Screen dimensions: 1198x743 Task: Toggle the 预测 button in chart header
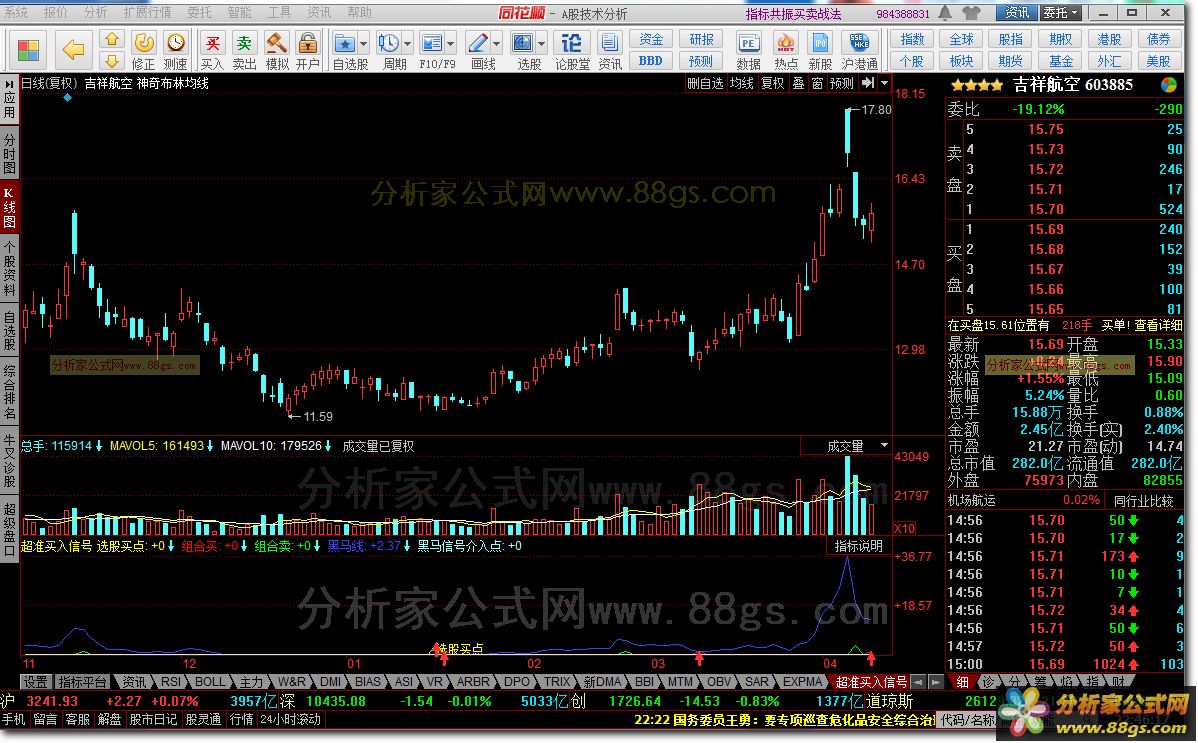click(841, 83)
